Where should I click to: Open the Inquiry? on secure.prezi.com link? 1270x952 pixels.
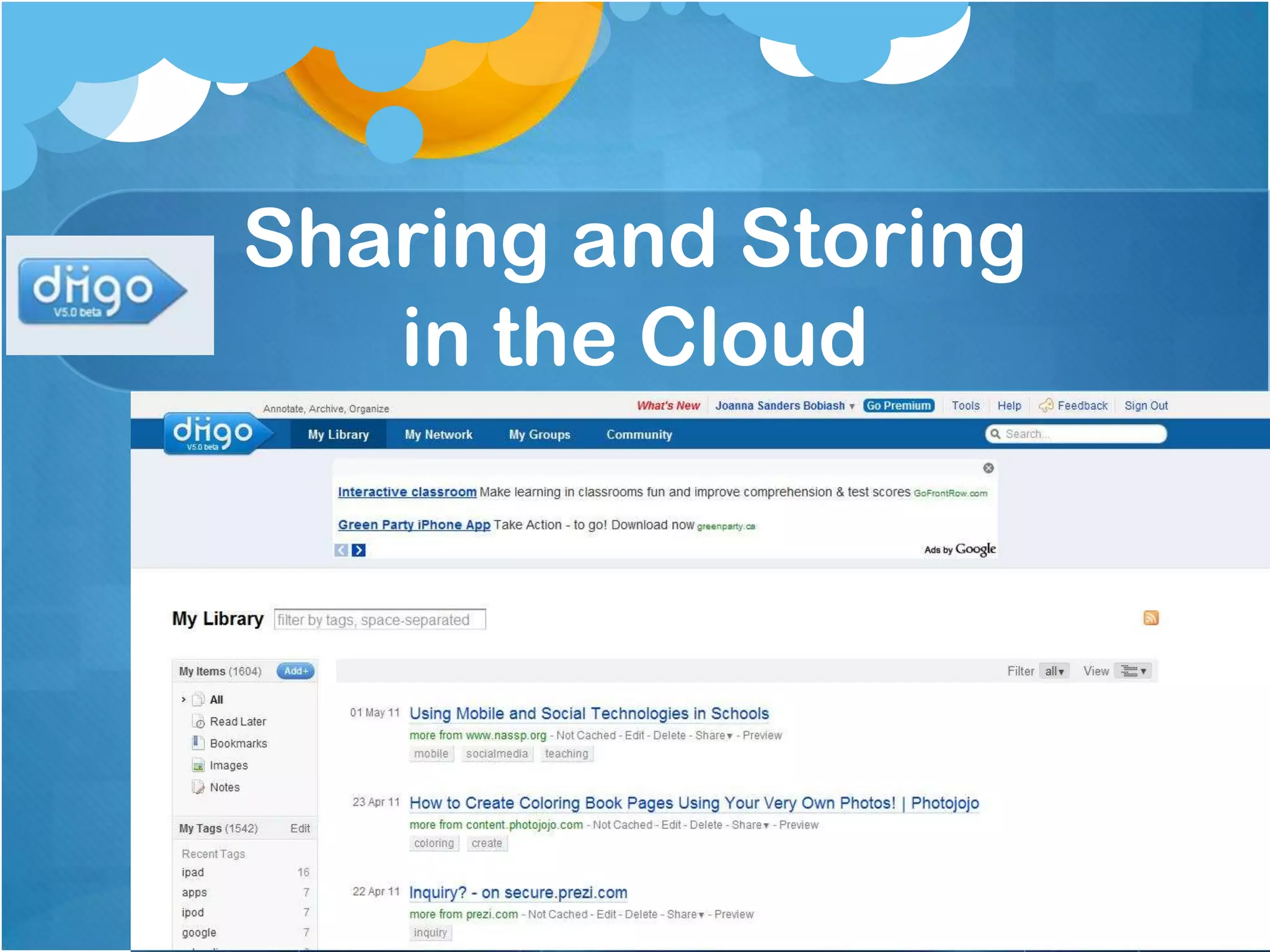click(x=518, y=892)
